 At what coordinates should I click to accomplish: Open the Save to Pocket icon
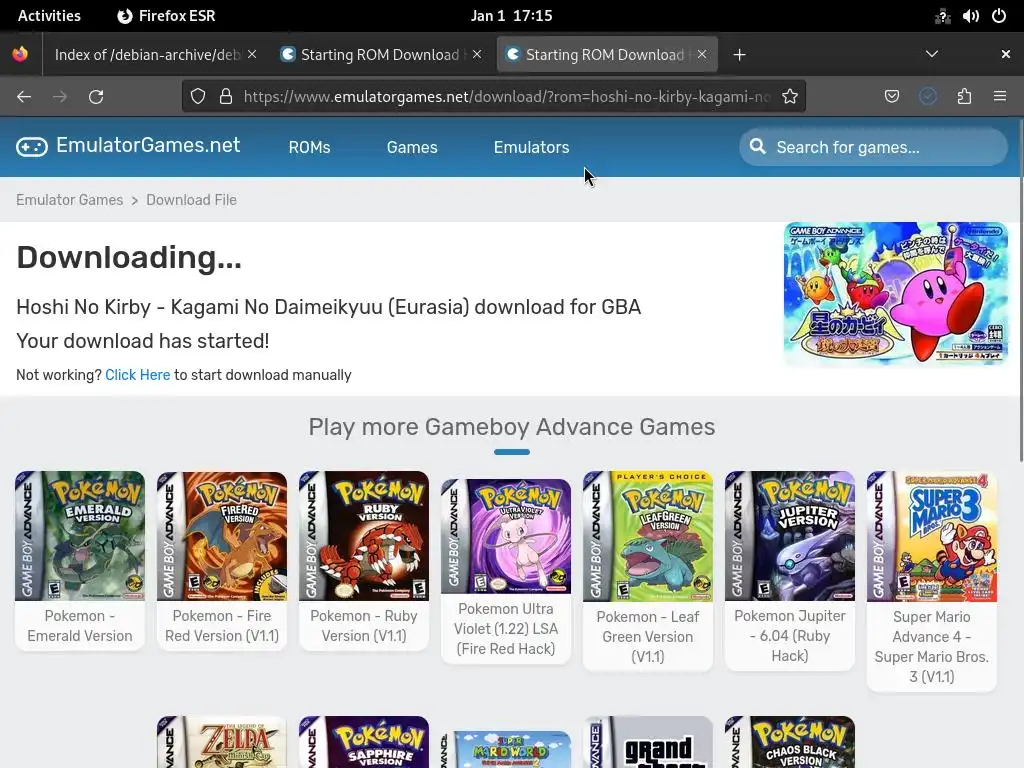pyautogui.click(x=891, y=97)
